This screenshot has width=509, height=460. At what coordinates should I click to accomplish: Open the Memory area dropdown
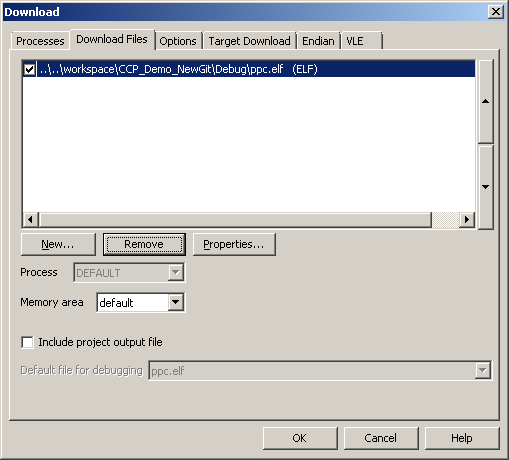pyautogui.click(x=176, y=303)
